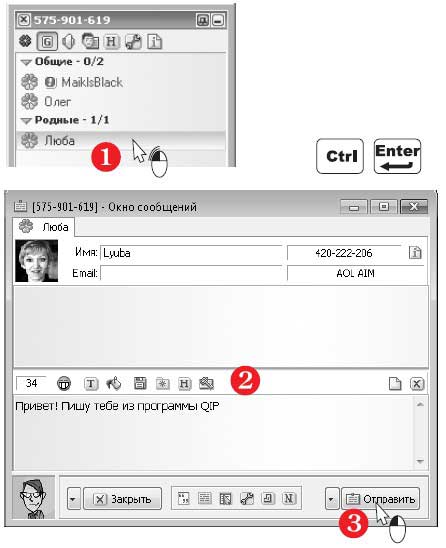
Task: Open history with the H icon in contact list toolbar
Action: point(110,42)
